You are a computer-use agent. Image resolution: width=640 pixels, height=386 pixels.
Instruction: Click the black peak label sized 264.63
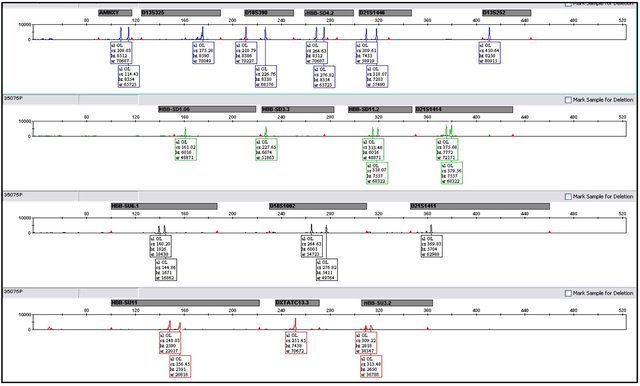coord(312,246)
